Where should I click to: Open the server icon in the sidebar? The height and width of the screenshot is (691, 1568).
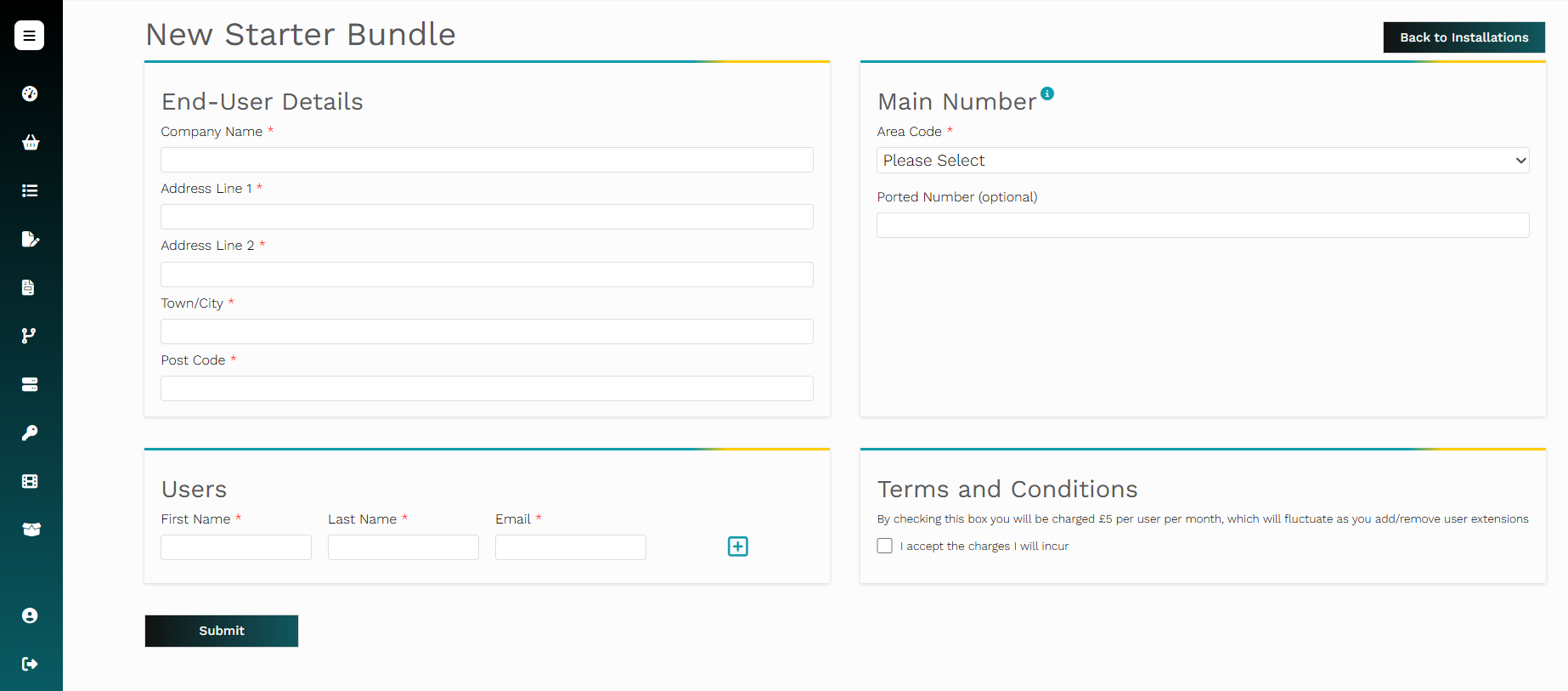[x=30, y=384]
